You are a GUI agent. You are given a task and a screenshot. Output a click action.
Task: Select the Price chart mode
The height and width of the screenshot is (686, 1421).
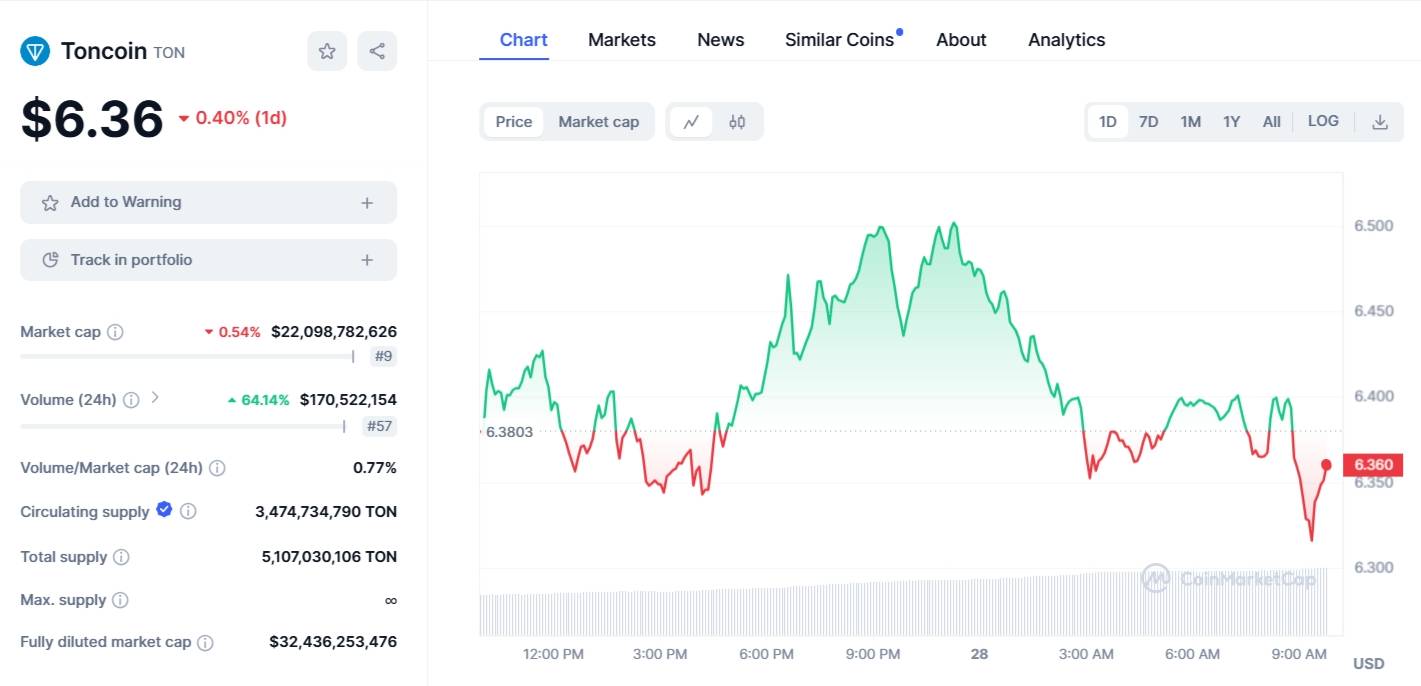(x=514, y=122)
